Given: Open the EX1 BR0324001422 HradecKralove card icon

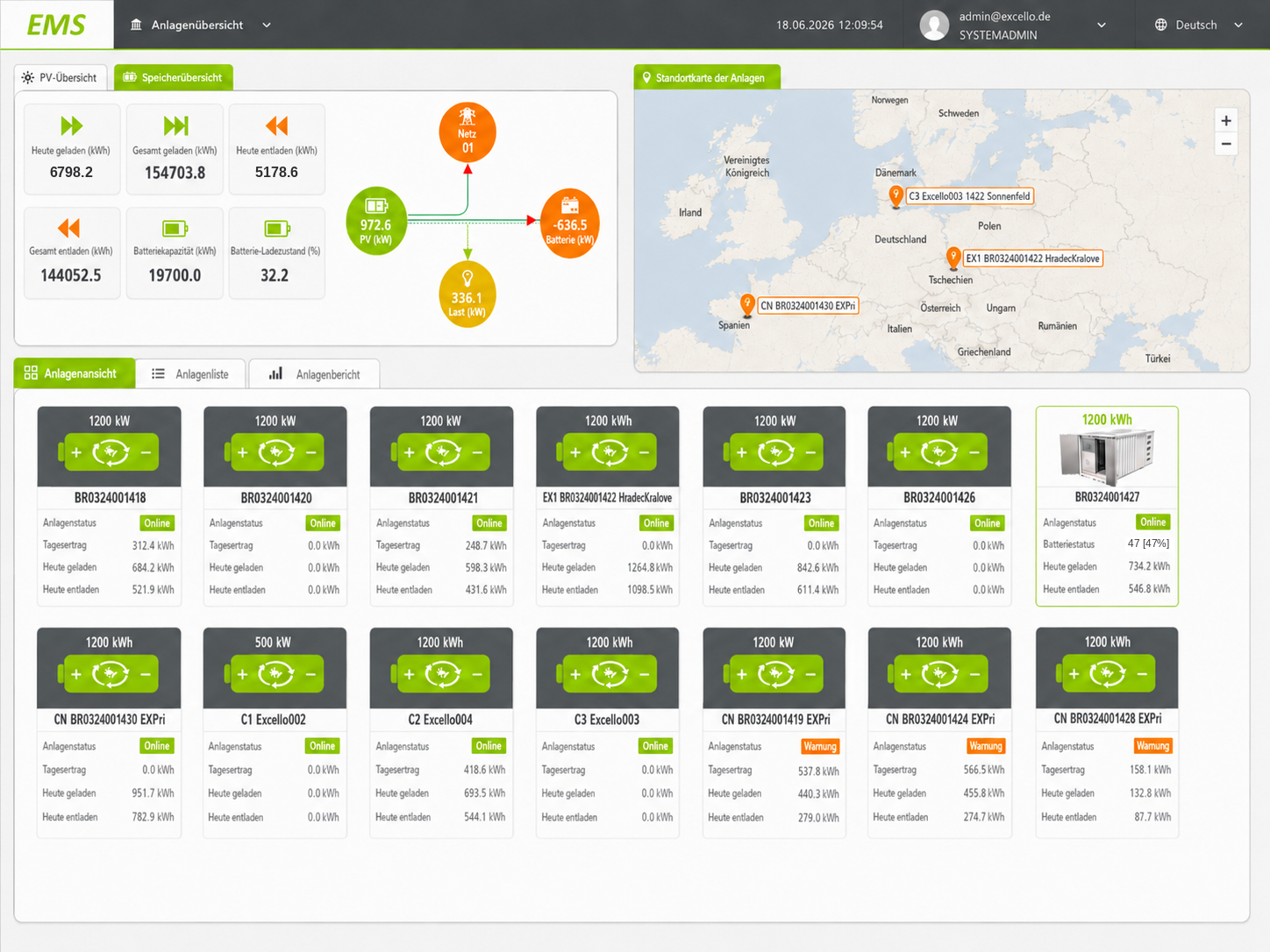Looking at the screenshot, I should click(608, 452).
